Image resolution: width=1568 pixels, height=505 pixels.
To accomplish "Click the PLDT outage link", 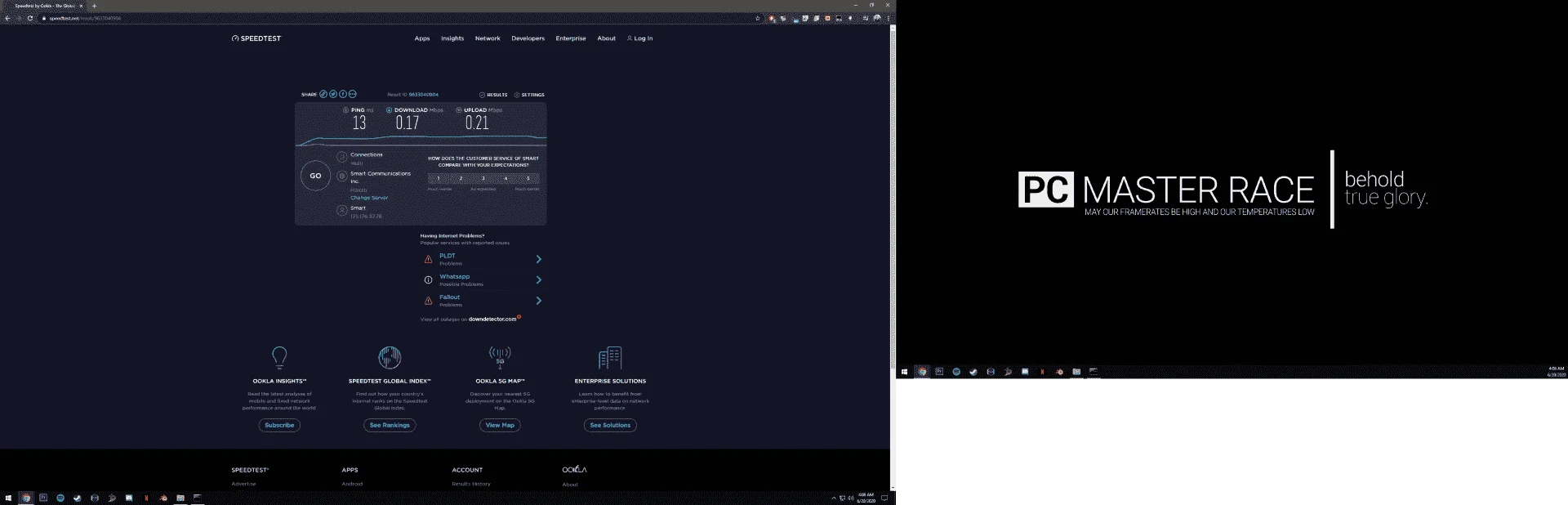I will 448,256.
